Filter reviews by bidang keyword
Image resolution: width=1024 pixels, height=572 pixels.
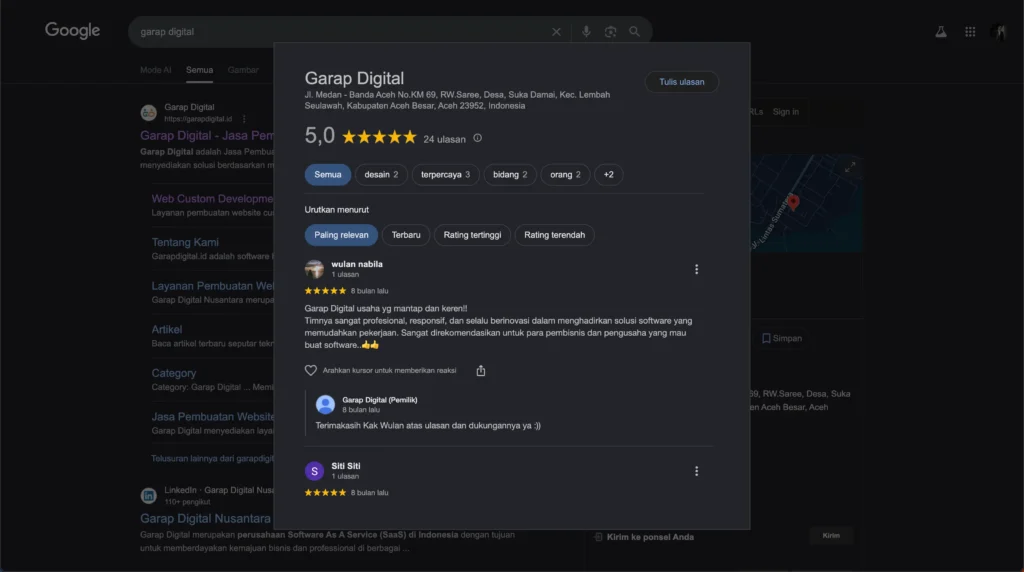pos(510,174)
